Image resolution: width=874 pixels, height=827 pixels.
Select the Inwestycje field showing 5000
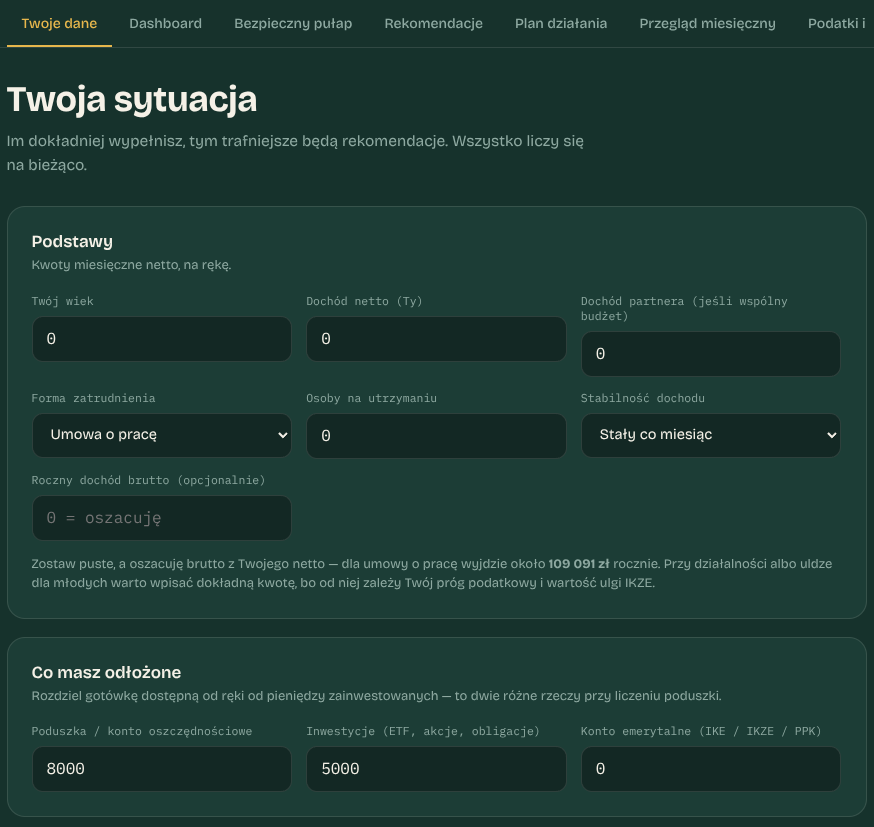[x=436, y=769]
